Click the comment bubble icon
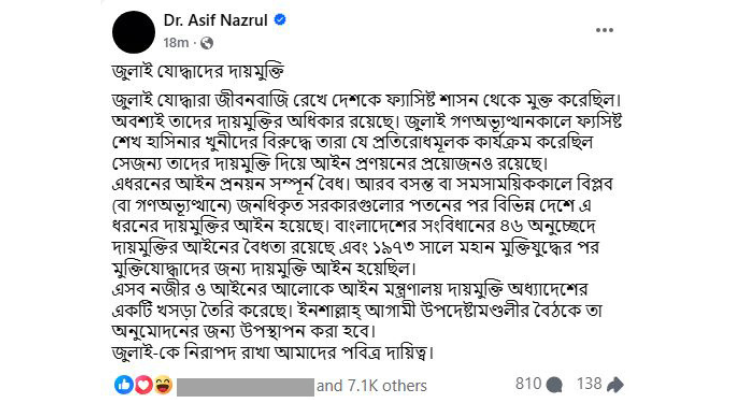The height and width of the screenshot is (400, 730). tap(555, 384)
